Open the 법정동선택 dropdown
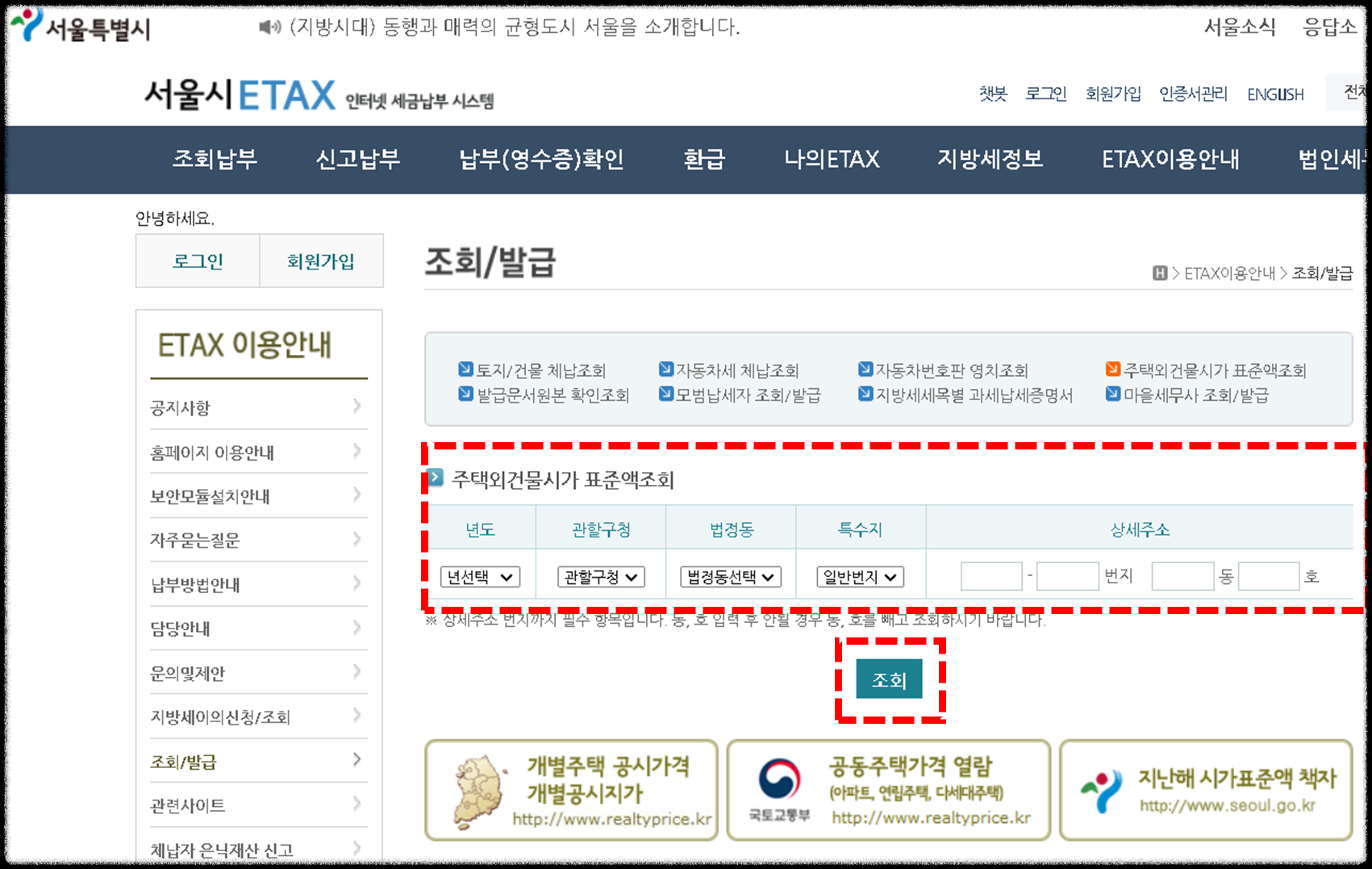This screenshot has height=869, width=1372. (x=731, y=576)
